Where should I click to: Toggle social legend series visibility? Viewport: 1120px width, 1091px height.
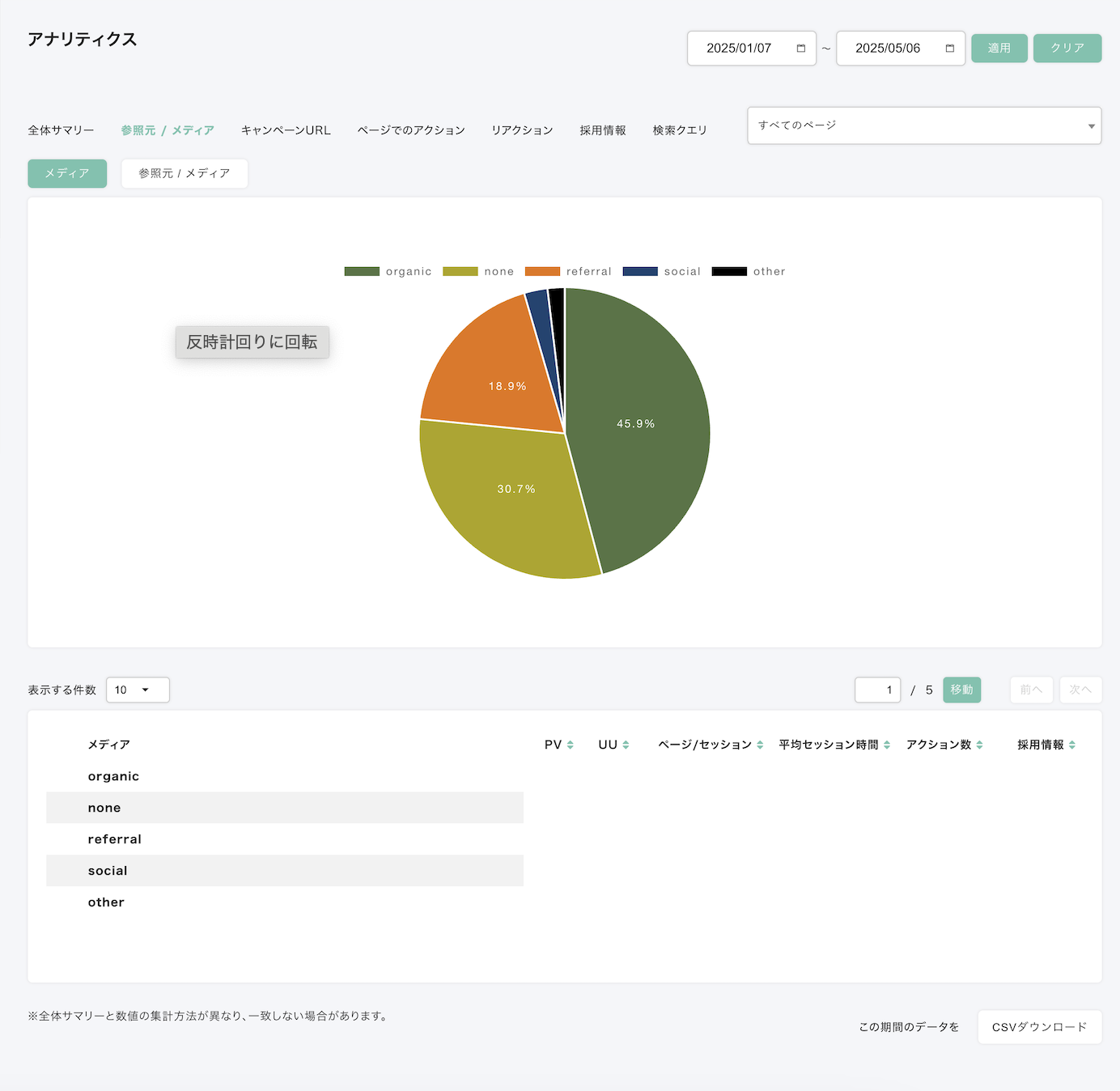click(662, 272)
